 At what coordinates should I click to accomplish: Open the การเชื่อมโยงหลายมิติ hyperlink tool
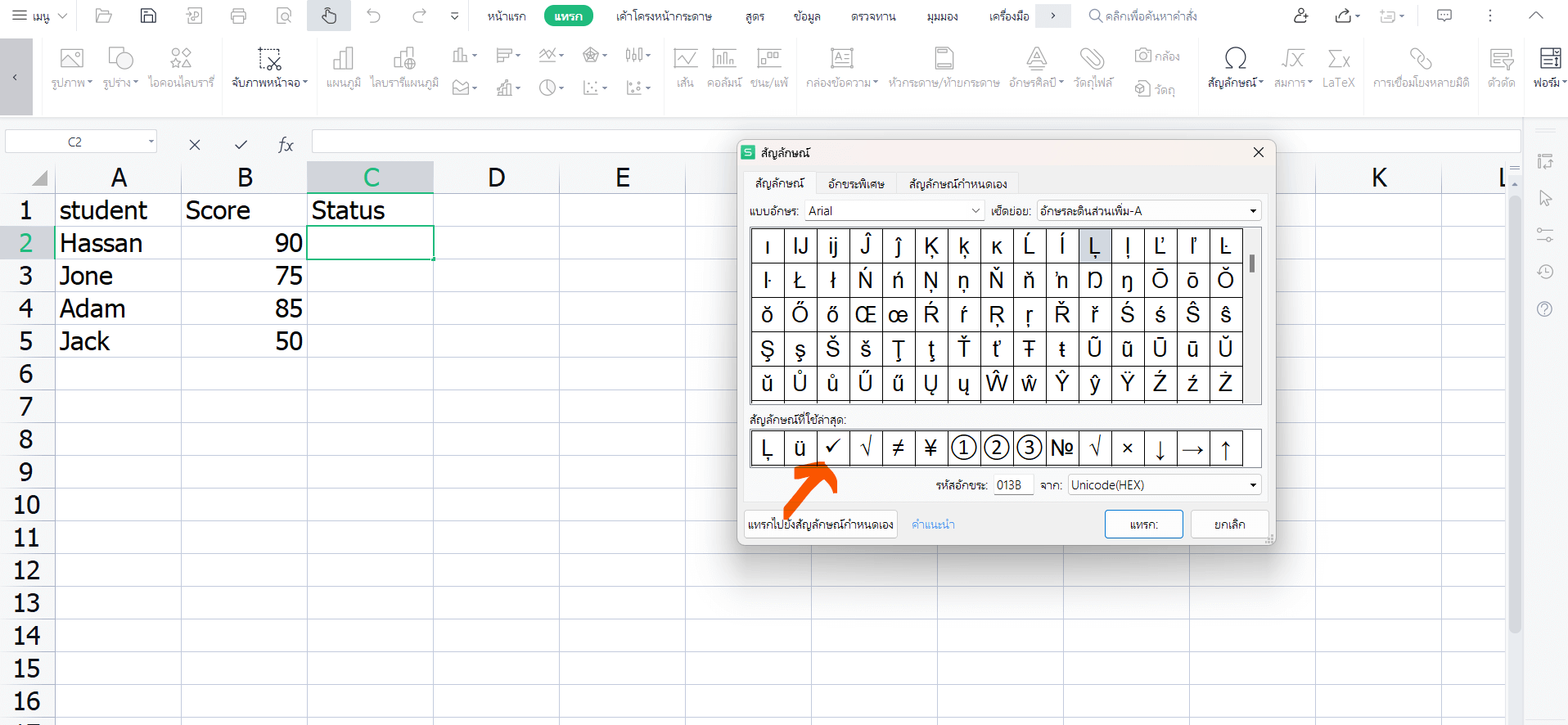[x=1421, y=68]
